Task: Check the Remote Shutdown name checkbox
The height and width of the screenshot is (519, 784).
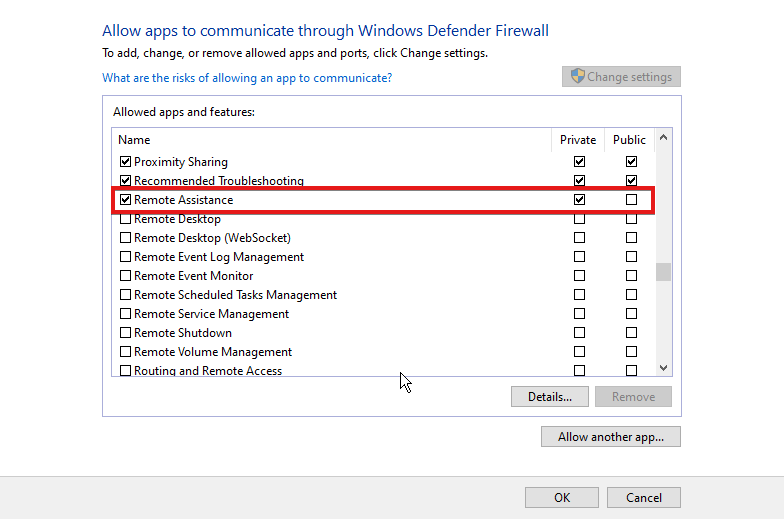Action: click(x=126, y=332)
